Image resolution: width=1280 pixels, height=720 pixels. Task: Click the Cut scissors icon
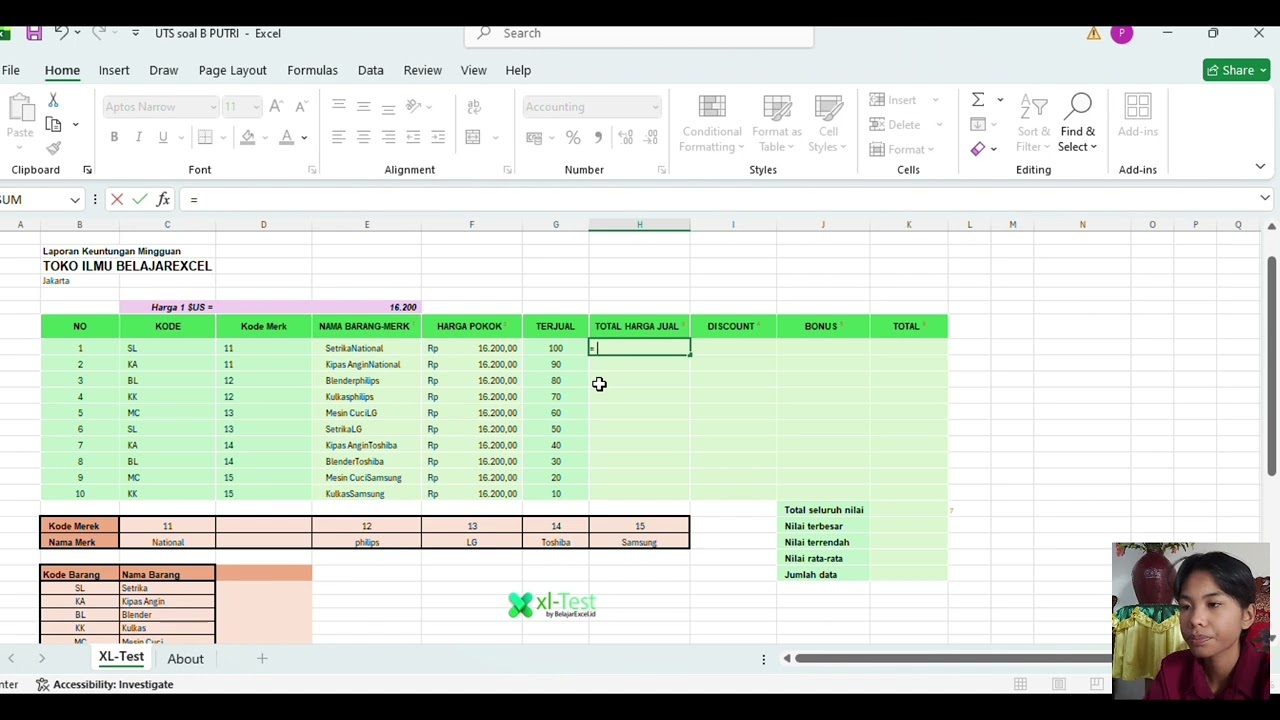[x=53, y=100]
